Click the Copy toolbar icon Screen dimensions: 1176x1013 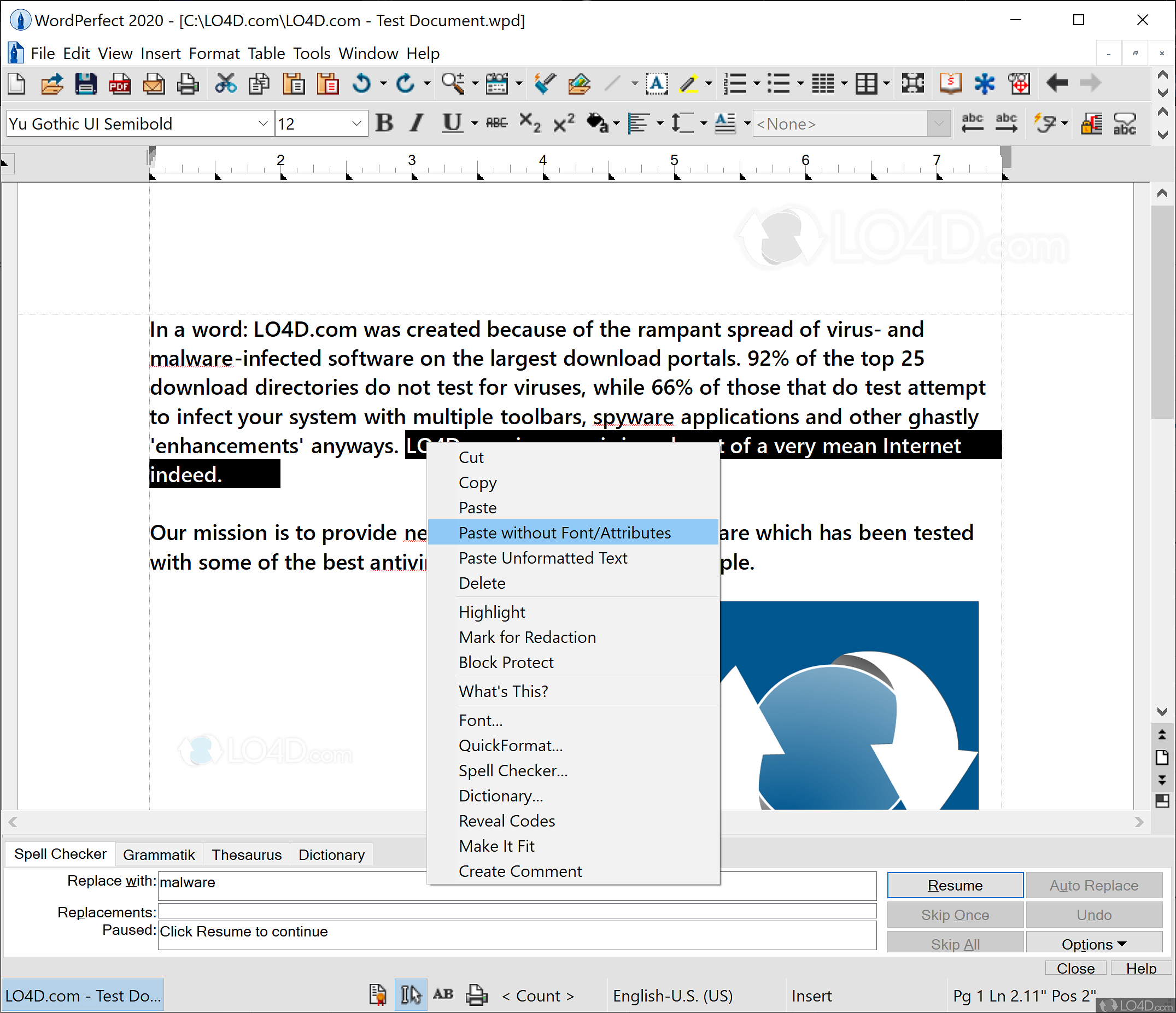click(259, 84)
